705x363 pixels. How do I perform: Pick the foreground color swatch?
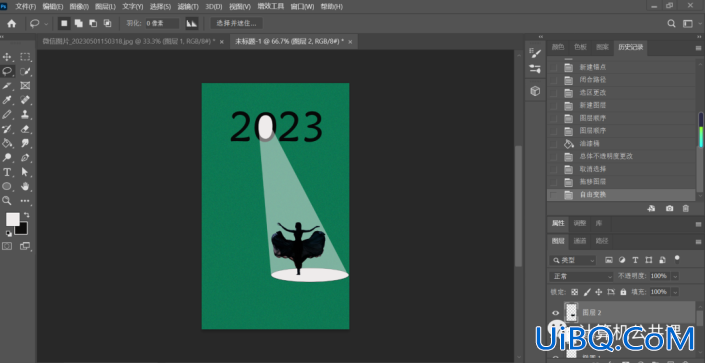[13, 220]
